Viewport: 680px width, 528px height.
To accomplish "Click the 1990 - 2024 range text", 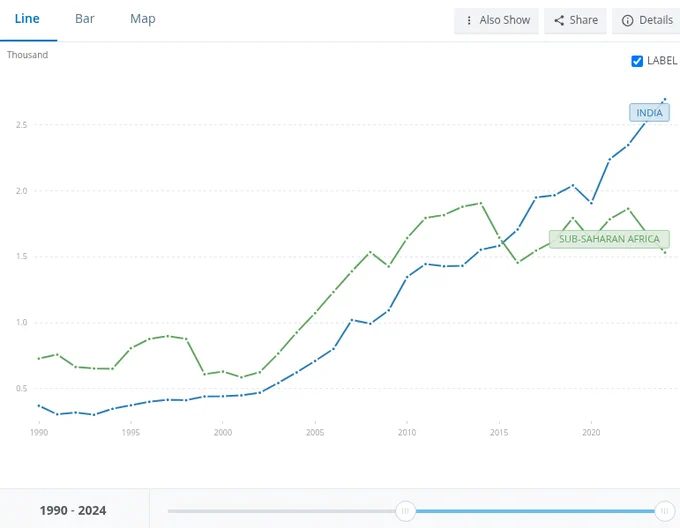I will point(73,511).
